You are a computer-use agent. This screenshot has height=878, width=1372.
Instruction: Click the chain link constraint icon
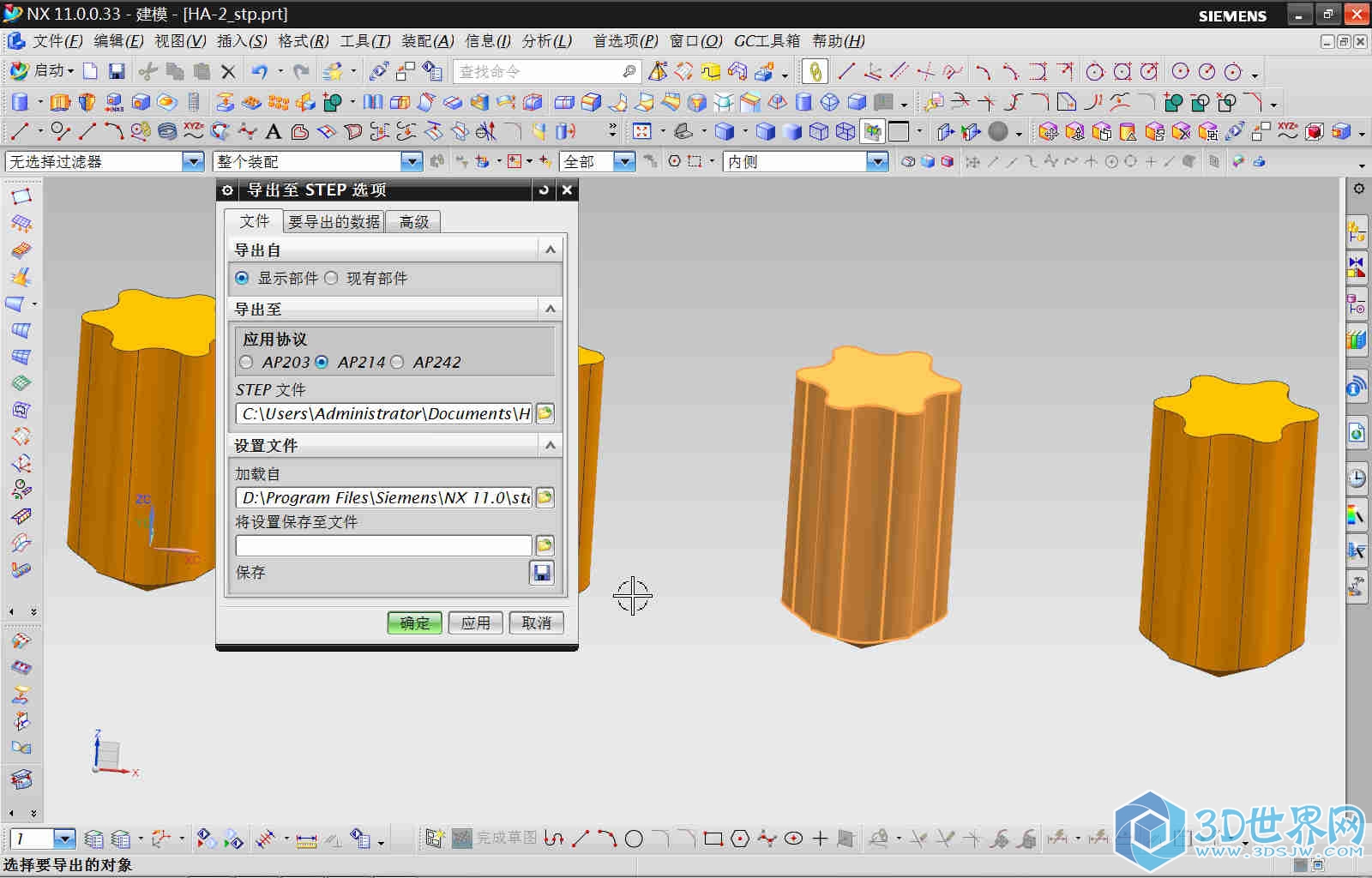pos(815,71)
